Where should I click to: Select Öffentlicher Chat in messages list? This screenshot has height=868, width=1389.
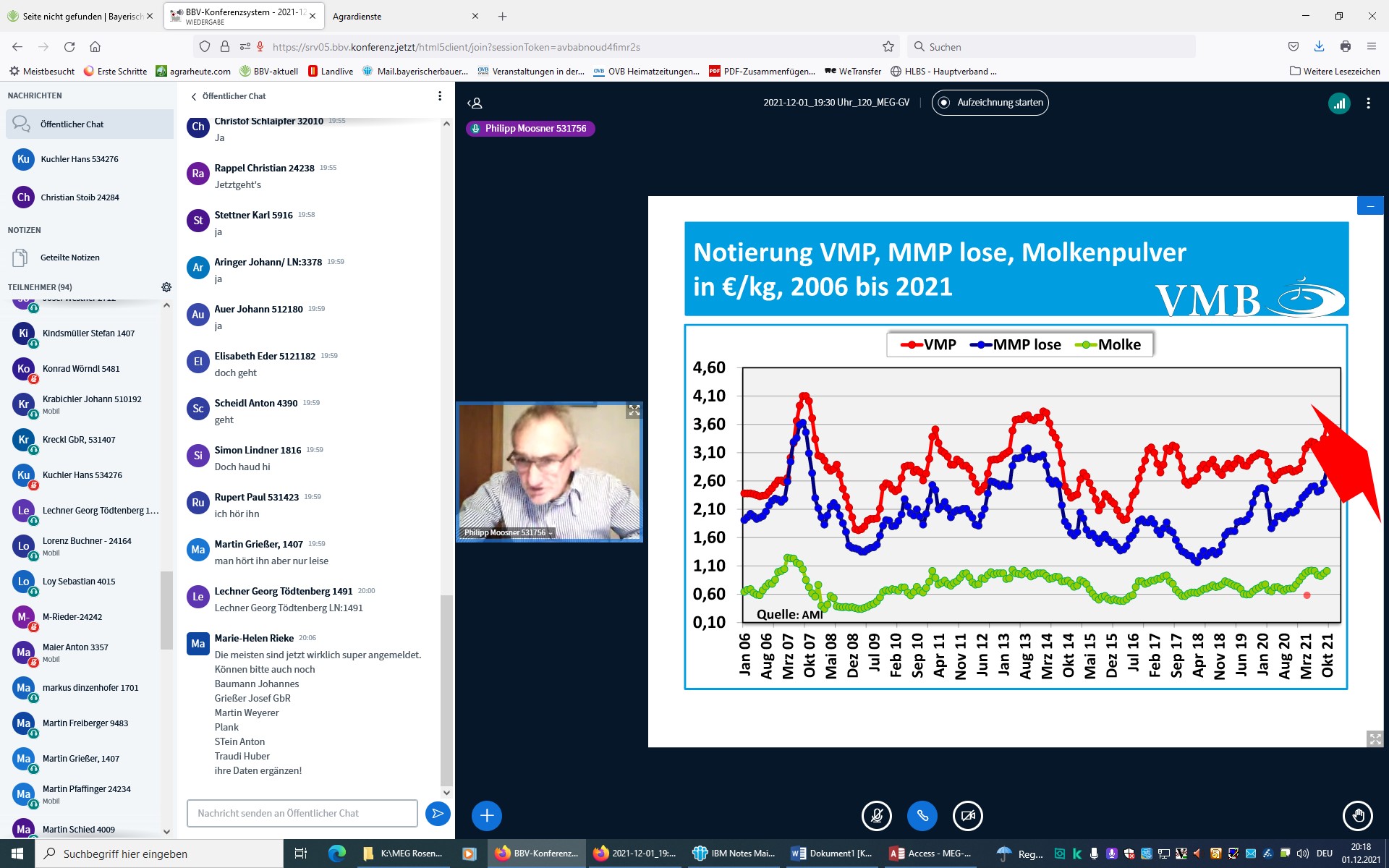coord(90,124)
